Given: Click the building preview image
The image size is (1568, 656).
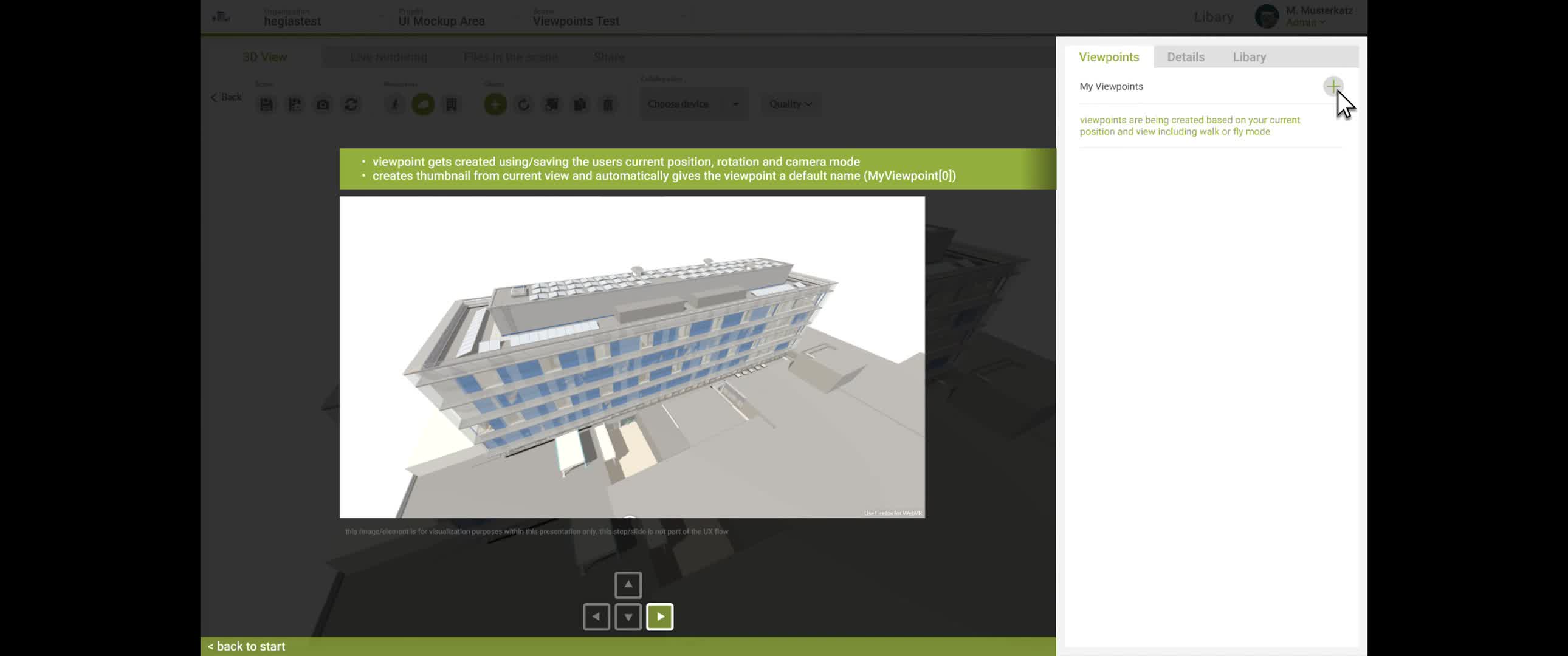Looking at the screenshot, I should click(x=632, y=357).
